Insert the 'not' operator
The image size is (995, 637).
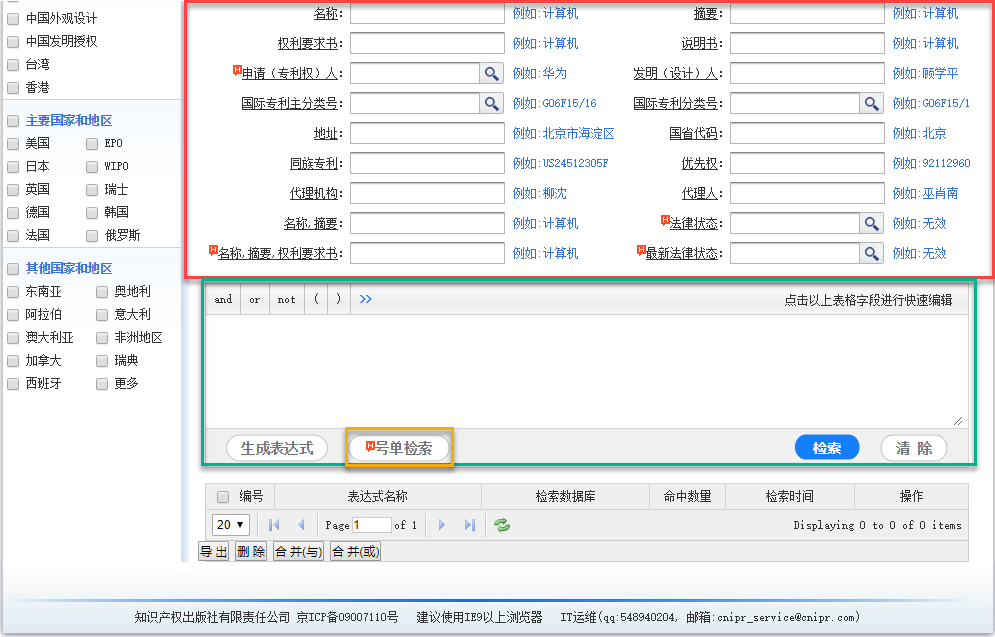point(286,299)
